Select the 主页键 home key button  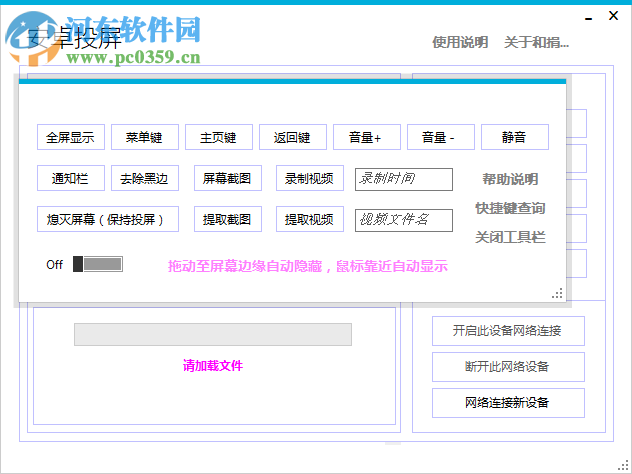point(219,137)
